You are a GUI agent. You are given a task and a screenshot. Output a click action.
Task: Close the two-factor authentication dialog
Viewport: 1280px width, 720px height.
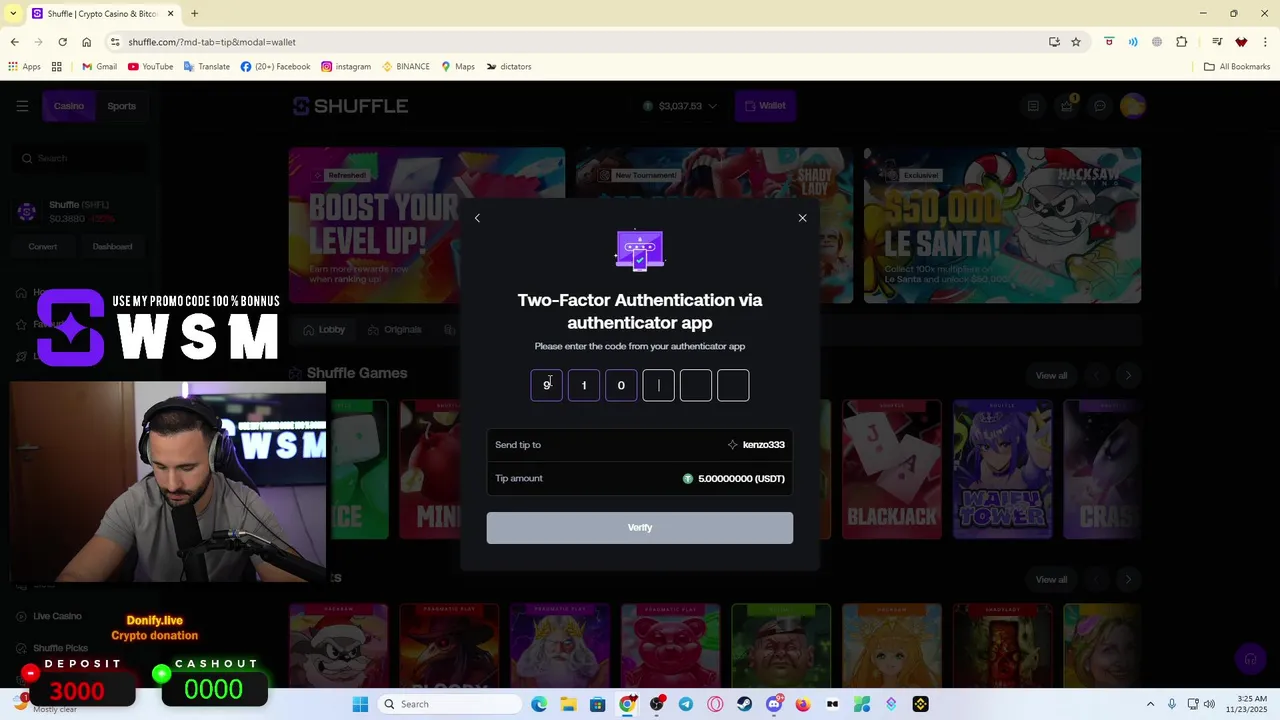pyautogui.click(x=802, y=218)
